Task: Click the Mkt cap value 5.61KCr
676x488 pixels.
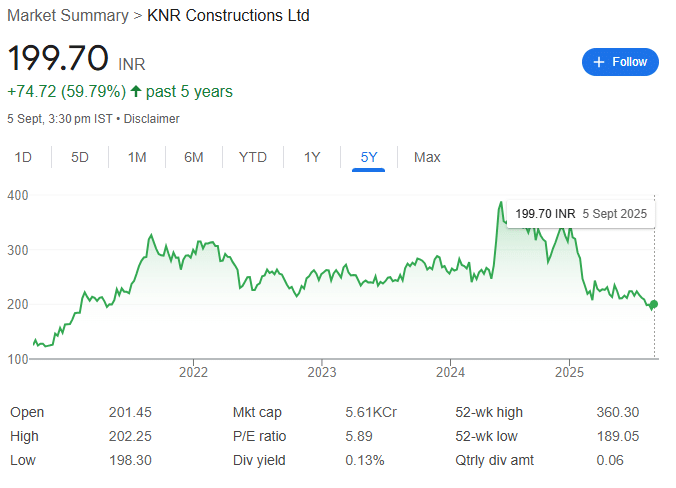Action: pyautogui.click(x=371, y=412)
